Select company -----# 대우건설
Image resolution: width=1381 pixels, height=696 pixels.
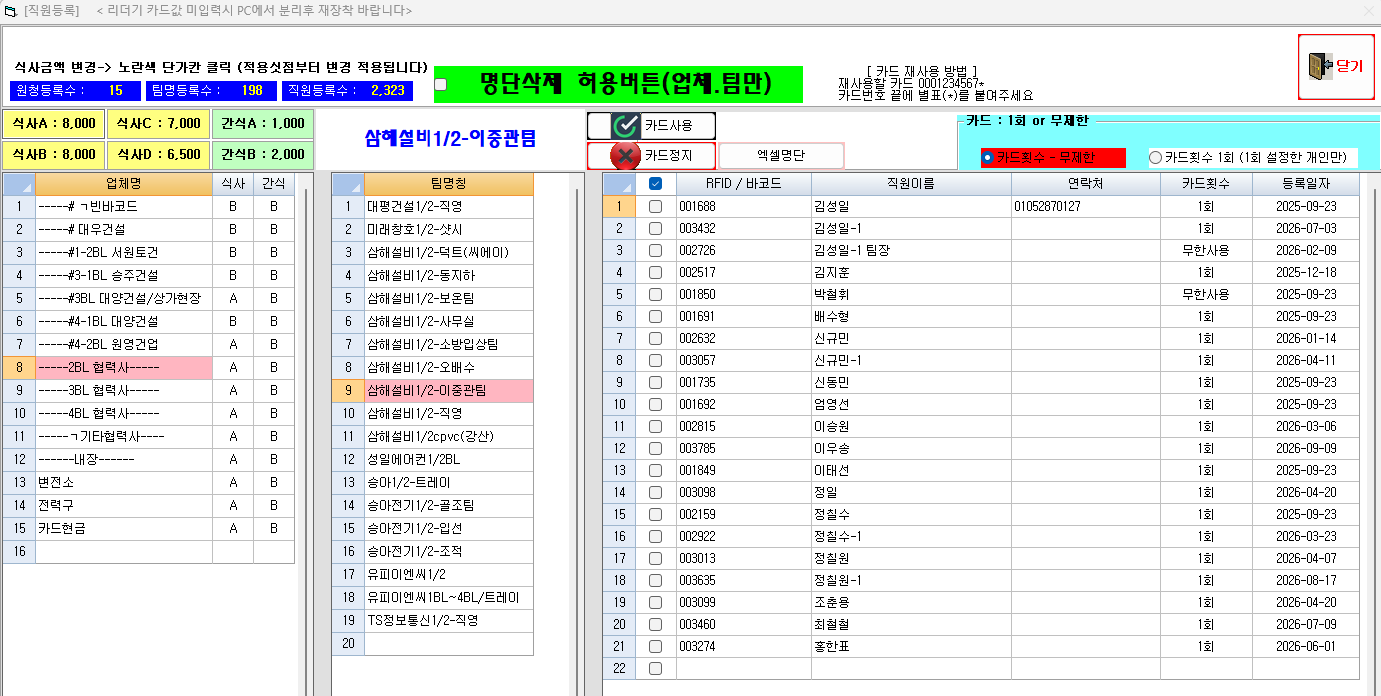coord(124,229)
